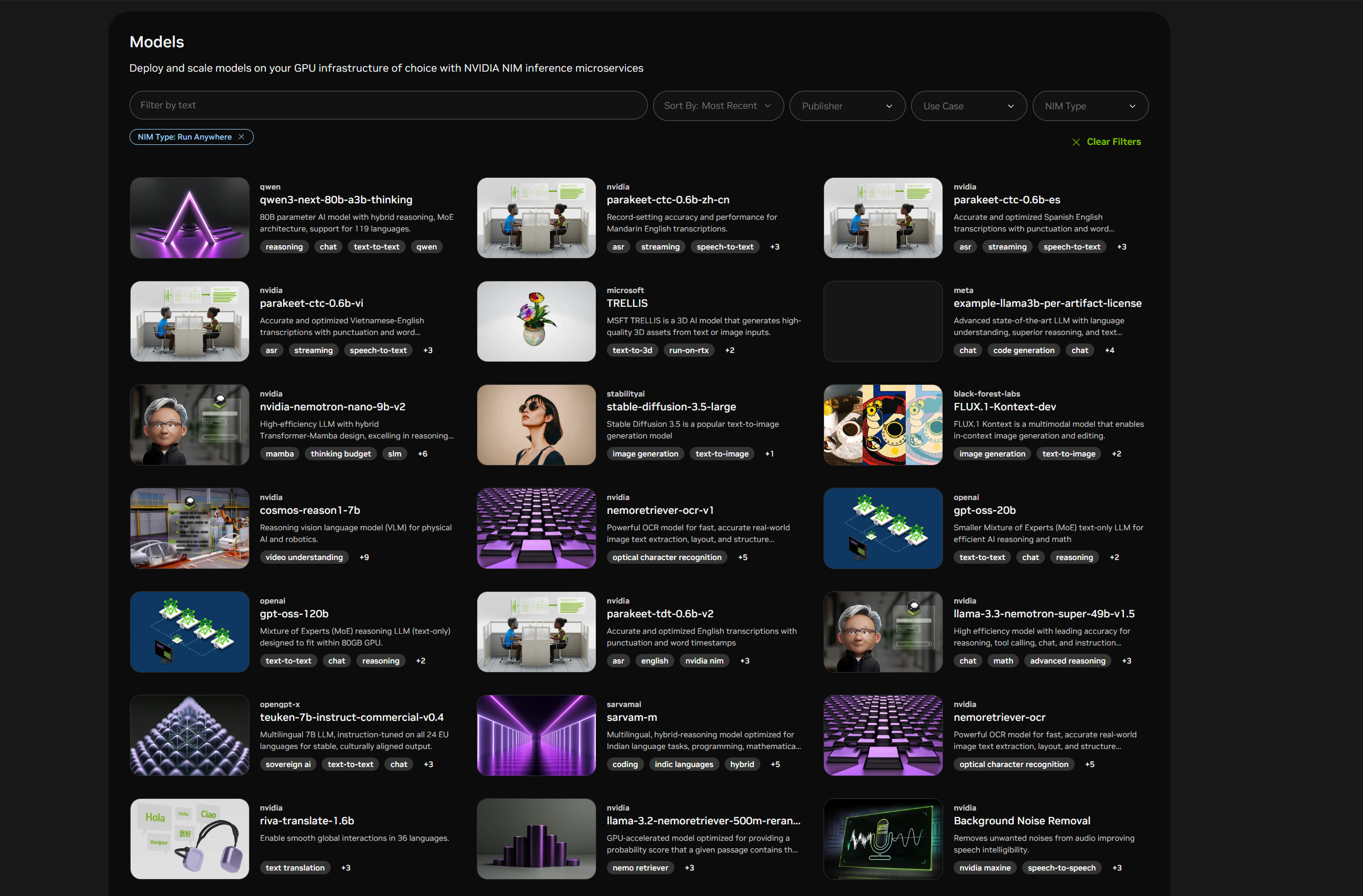
Task: Open the NIM Type dropdown
Action: 1089,106
